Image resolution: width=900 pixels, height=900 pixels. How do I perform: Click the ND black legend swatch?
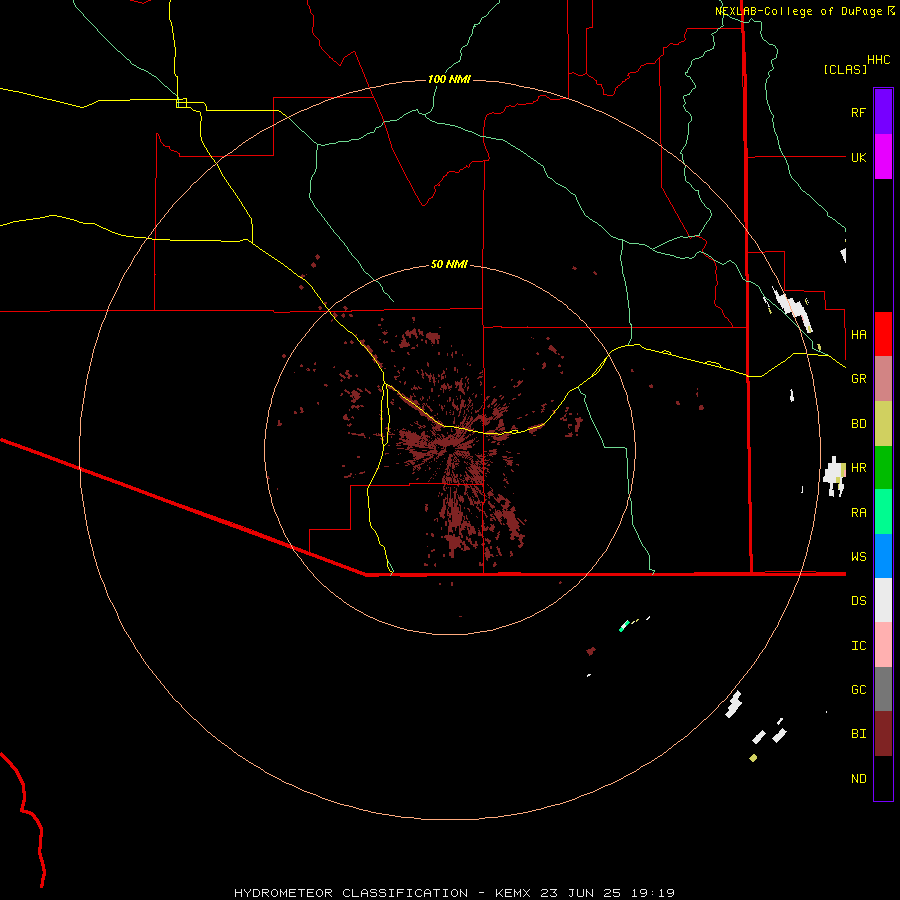(883, 778)
